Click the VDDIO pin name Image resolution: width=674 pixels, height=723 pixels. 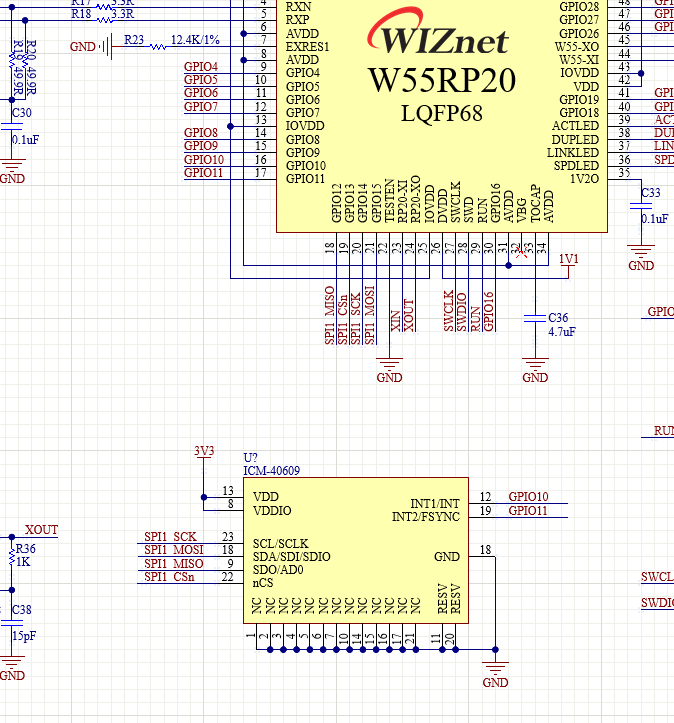pos(272,511)
